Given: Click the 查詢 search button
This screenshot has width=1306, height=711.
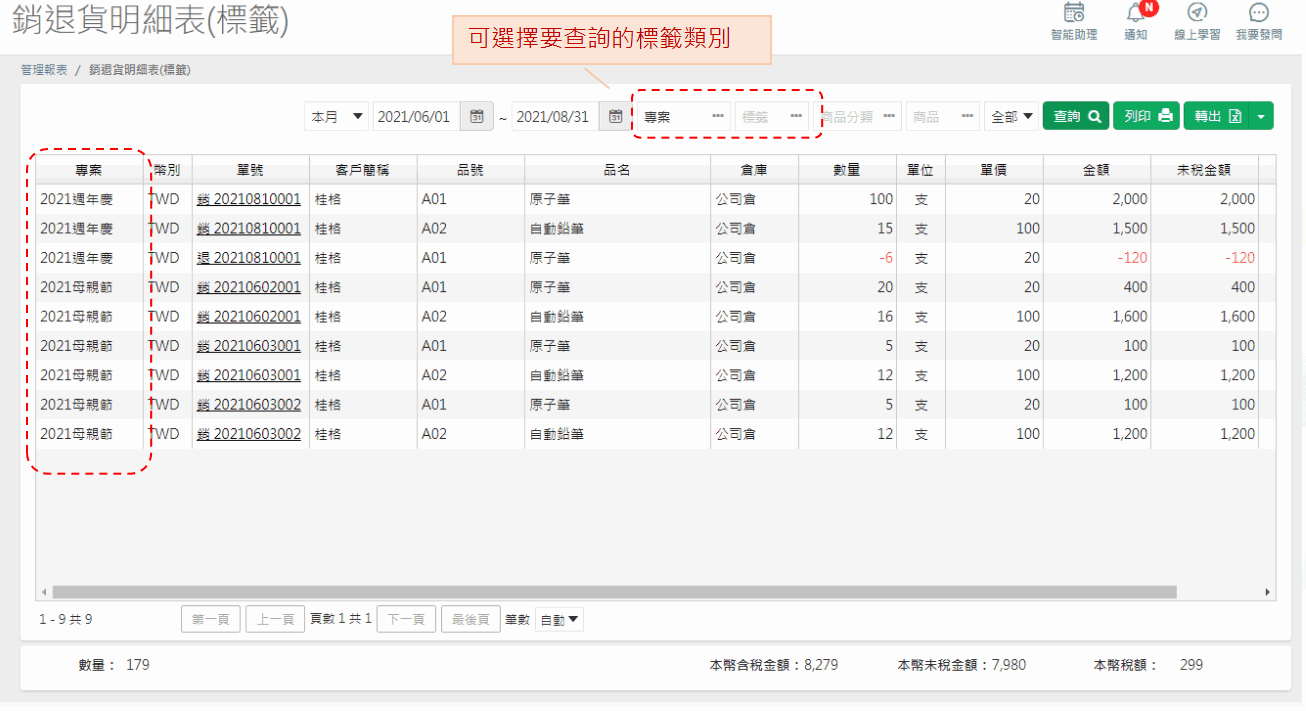Looking at the screenshot, I should 1076,116.
